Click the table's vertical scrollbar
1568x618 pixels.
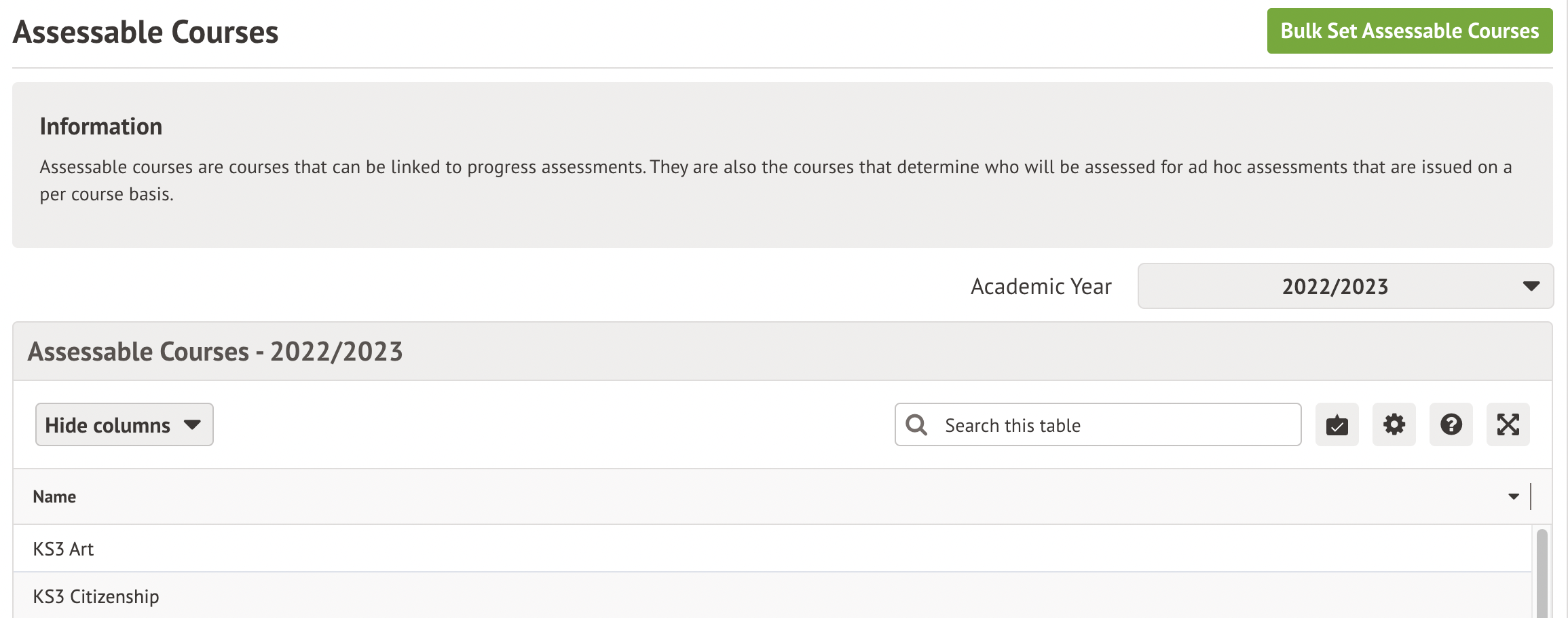1542,574
